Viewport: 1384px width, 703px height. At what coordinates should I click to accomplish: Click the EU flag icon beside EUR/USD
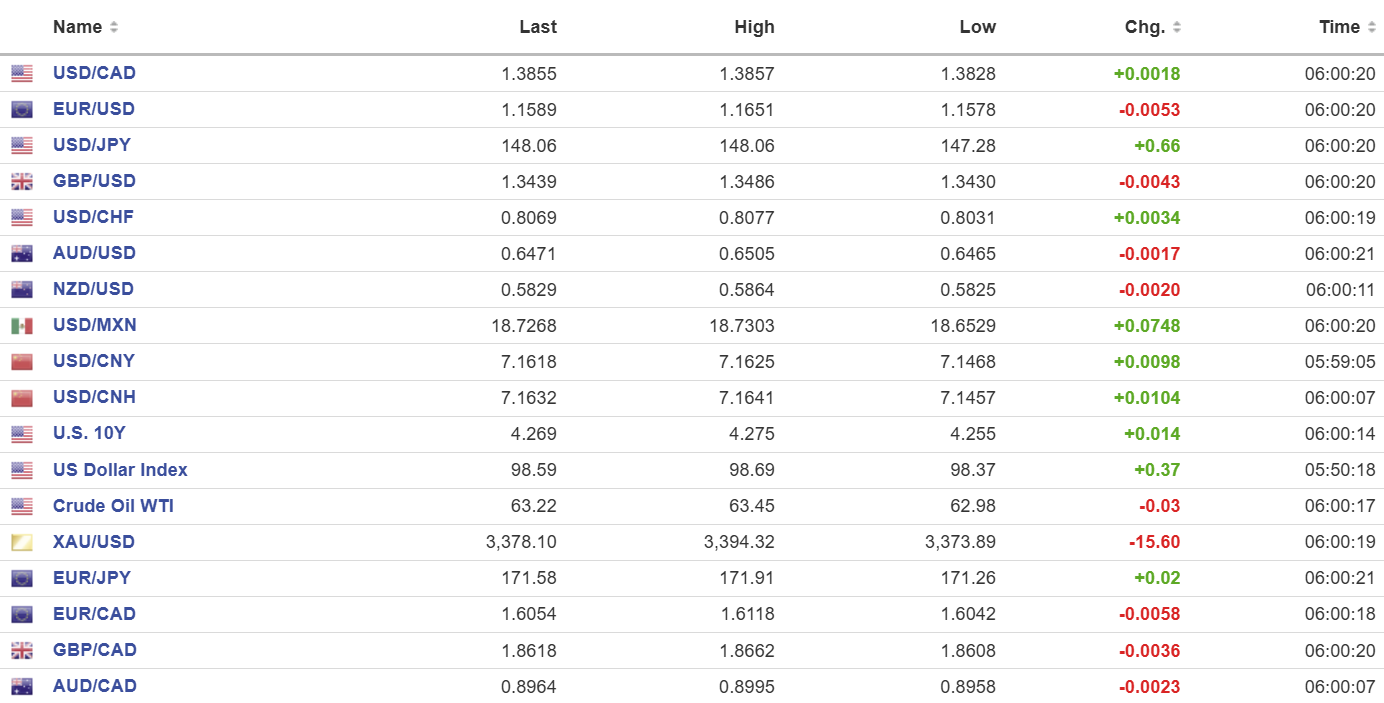[22, 110]
